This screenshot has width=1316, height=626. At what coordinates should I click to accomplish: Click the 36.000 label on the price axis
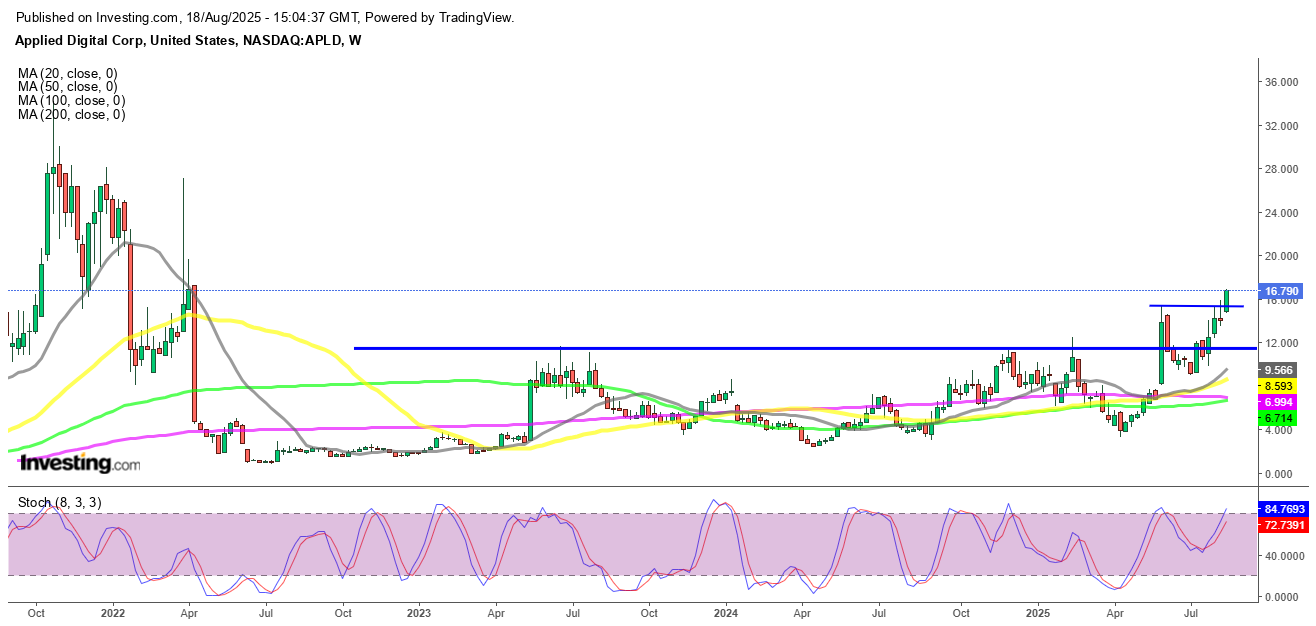point(1282,82)
